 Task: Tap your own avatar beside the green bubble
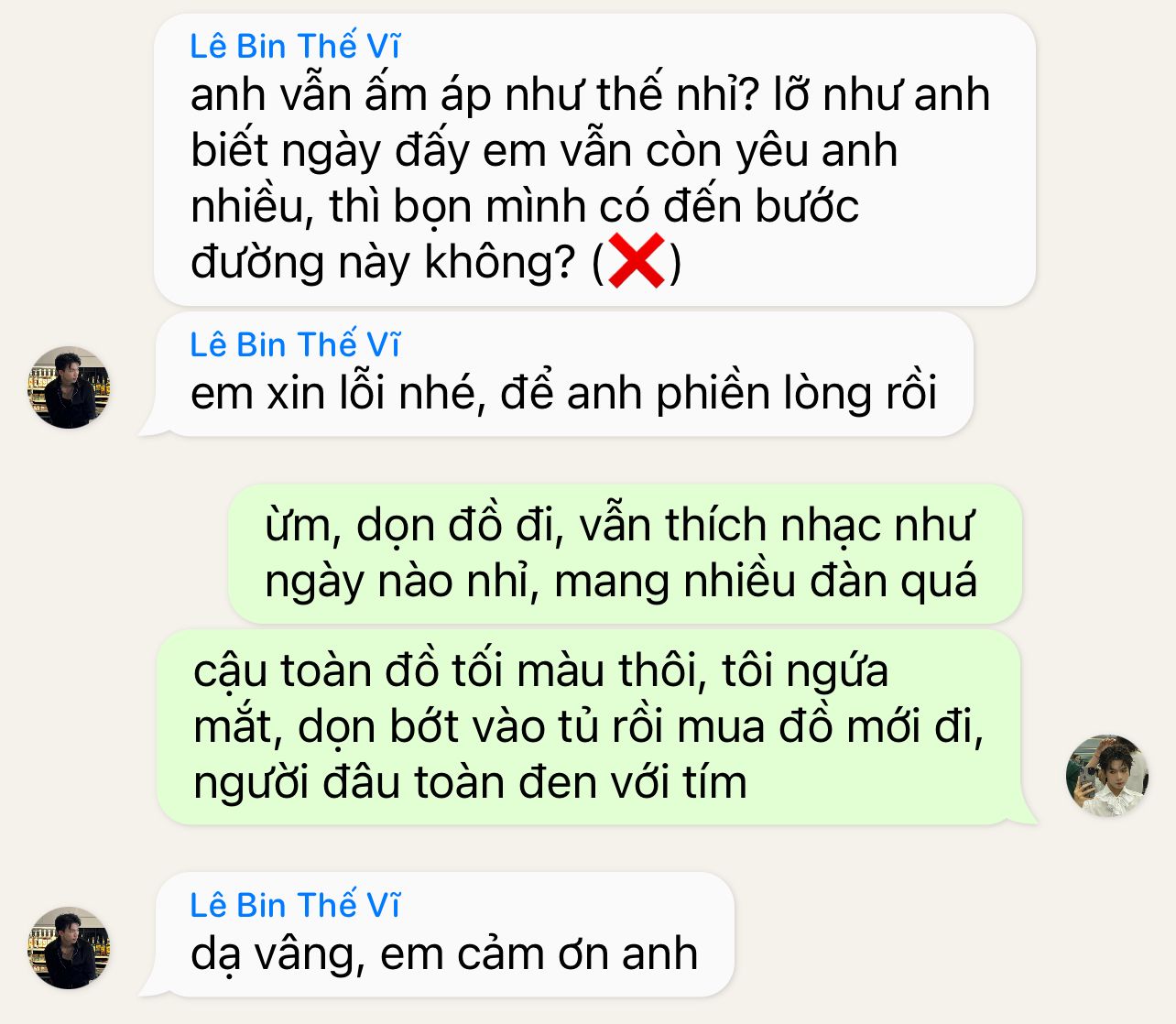1106,776
